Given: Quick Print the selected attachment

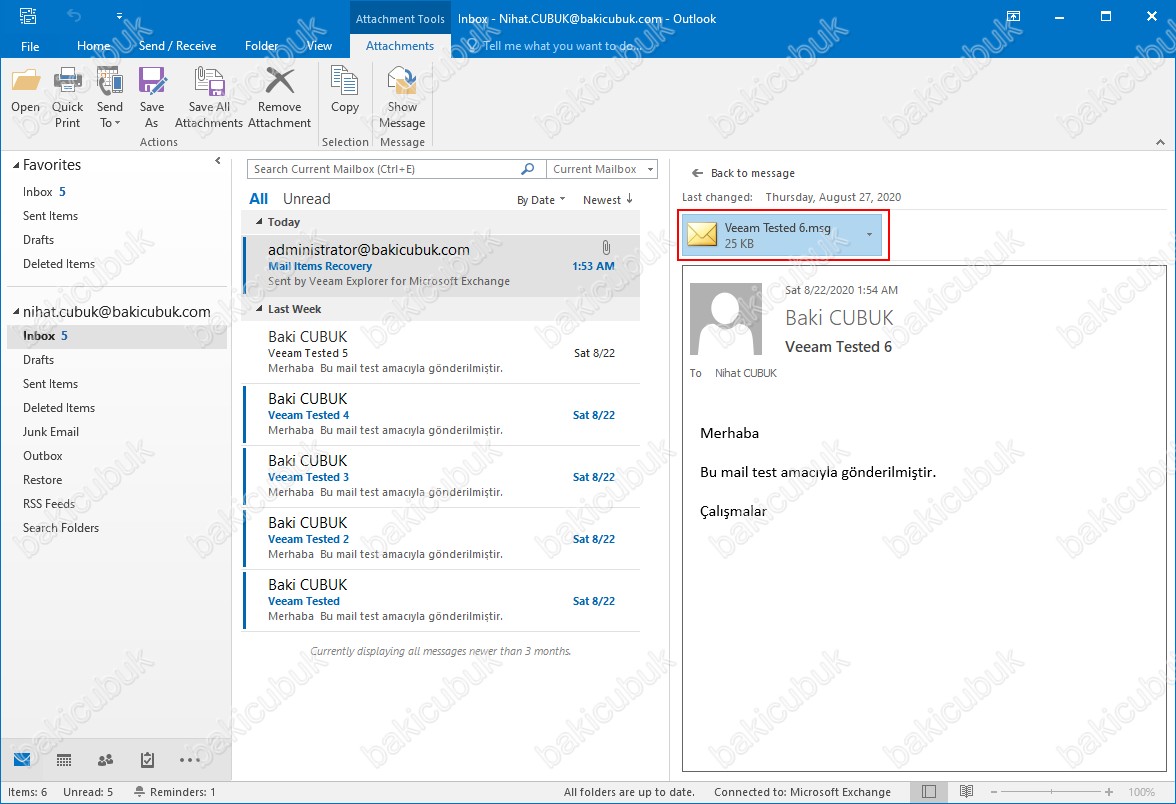Looking at the screenshot, I should pyautogui.click(x=68, y=98).
